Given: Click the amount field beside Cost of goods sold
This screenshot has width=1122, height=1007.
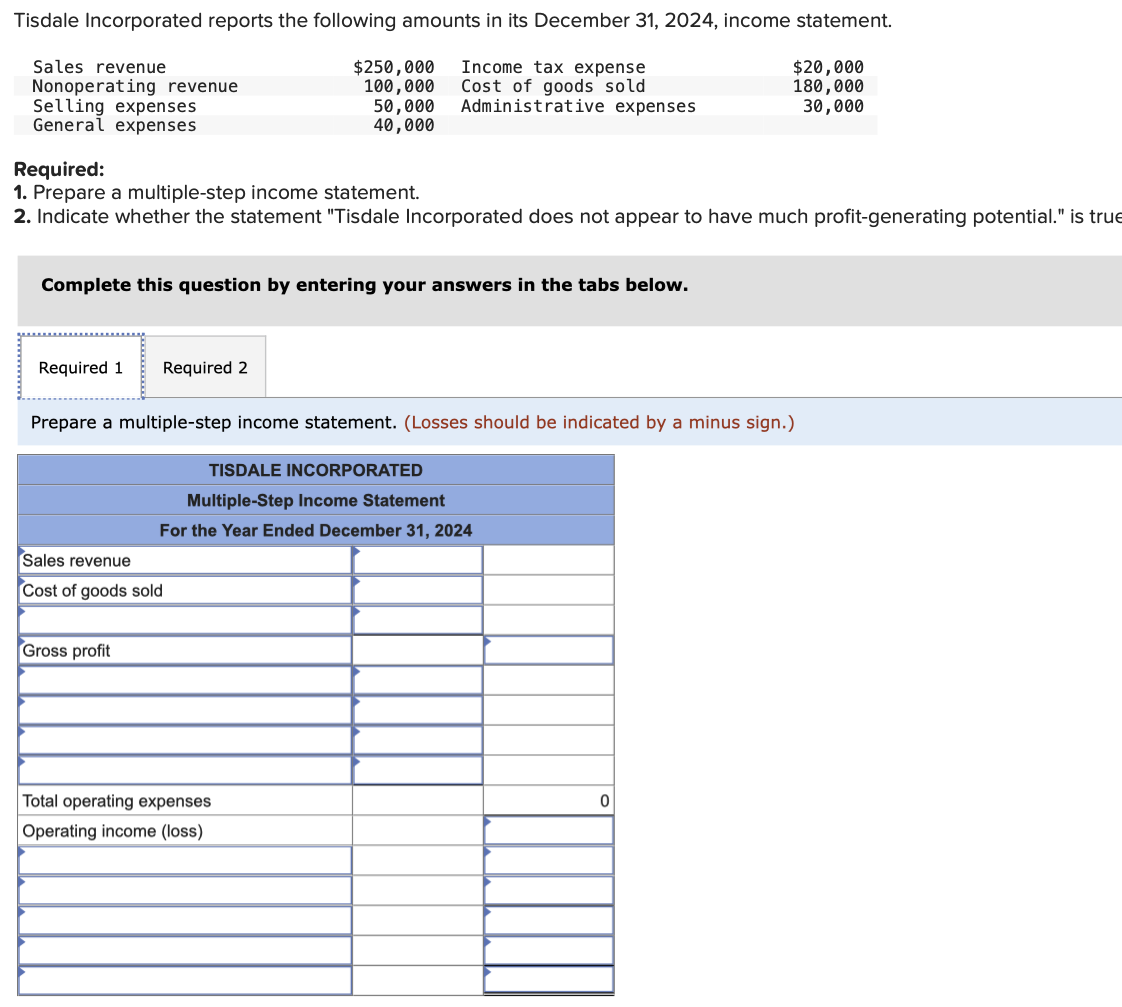Looking at the screenshot, I should (417, 589).
